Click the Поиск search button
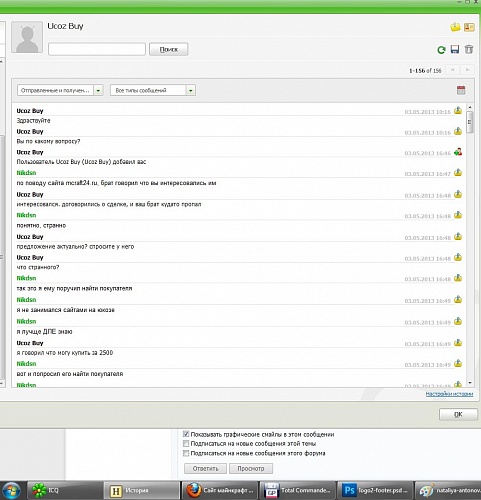This screenshot has width=481, height=500. (x=169, y=49)
